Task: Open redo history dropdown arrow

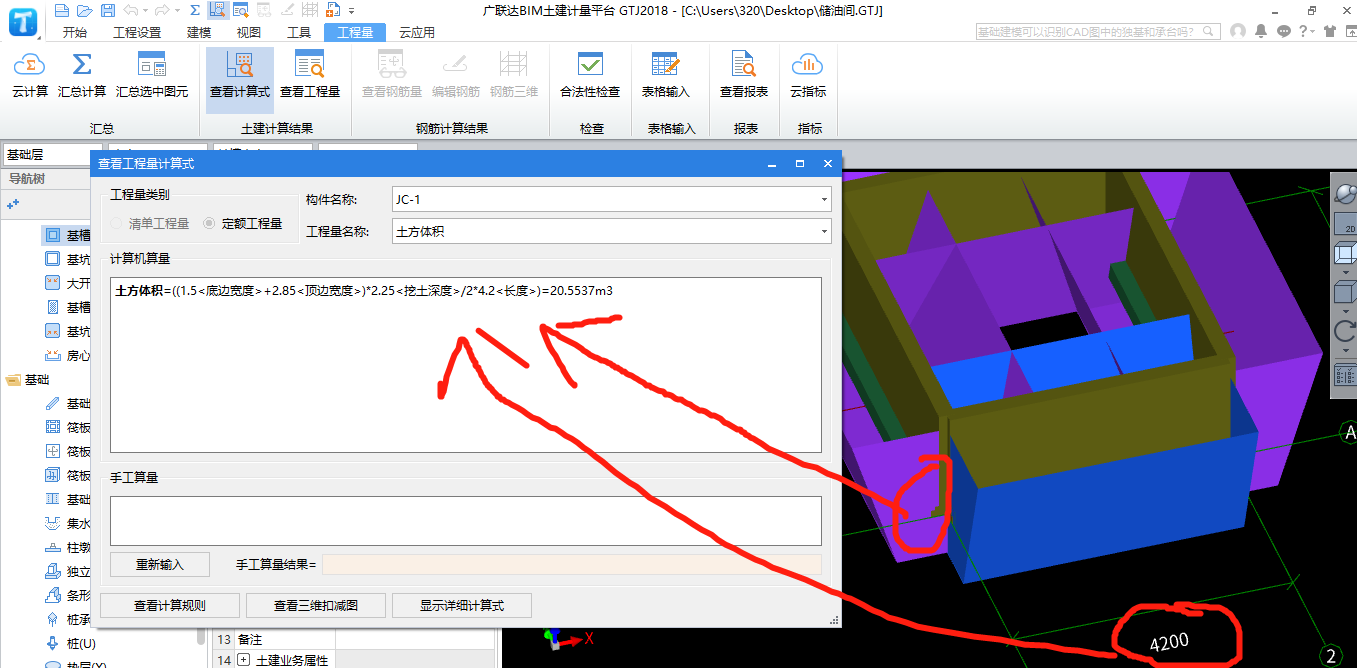Action: (177, 10)
